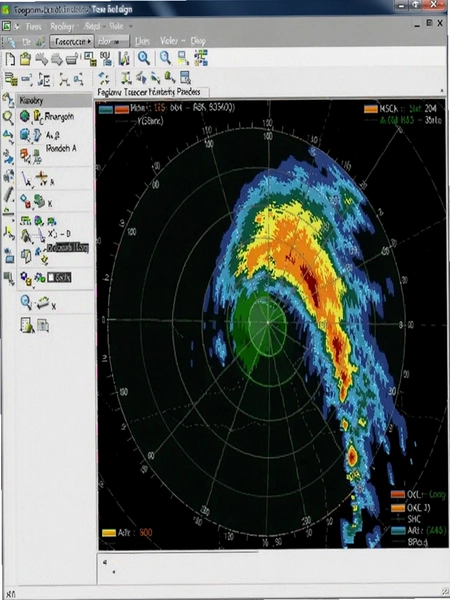The width and height of the screenshot is (450, 600).
Task: Toggle the orange MSCK legend swatch
Action: point(371,109)
